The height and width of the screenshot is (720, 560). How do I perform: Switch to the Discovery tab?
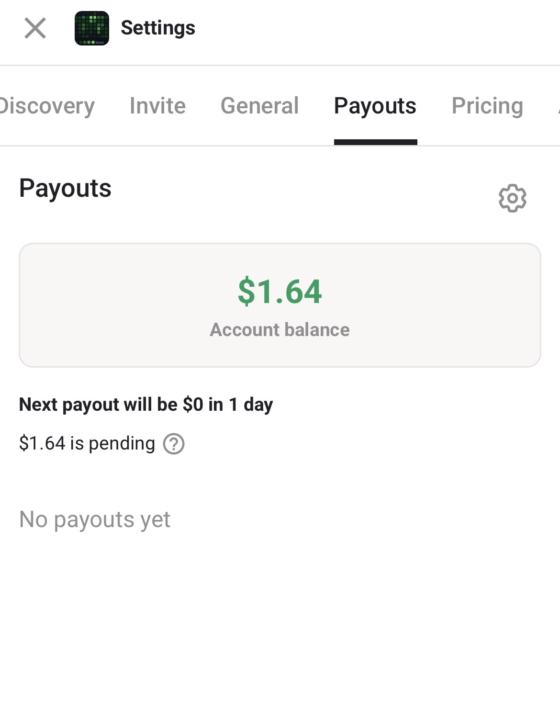click(x=46, y=106)
